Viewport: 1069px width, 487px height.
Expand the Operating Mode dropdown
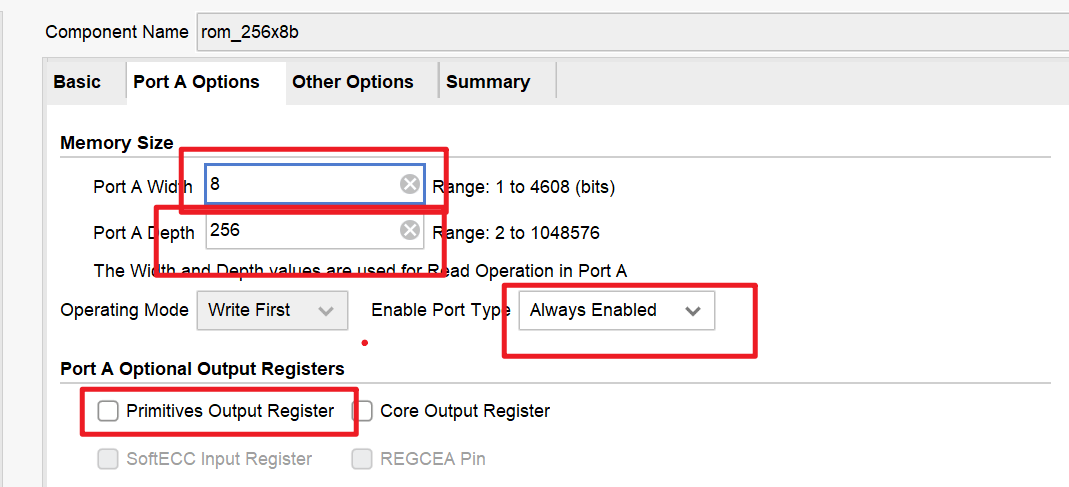tap(272, 310)
